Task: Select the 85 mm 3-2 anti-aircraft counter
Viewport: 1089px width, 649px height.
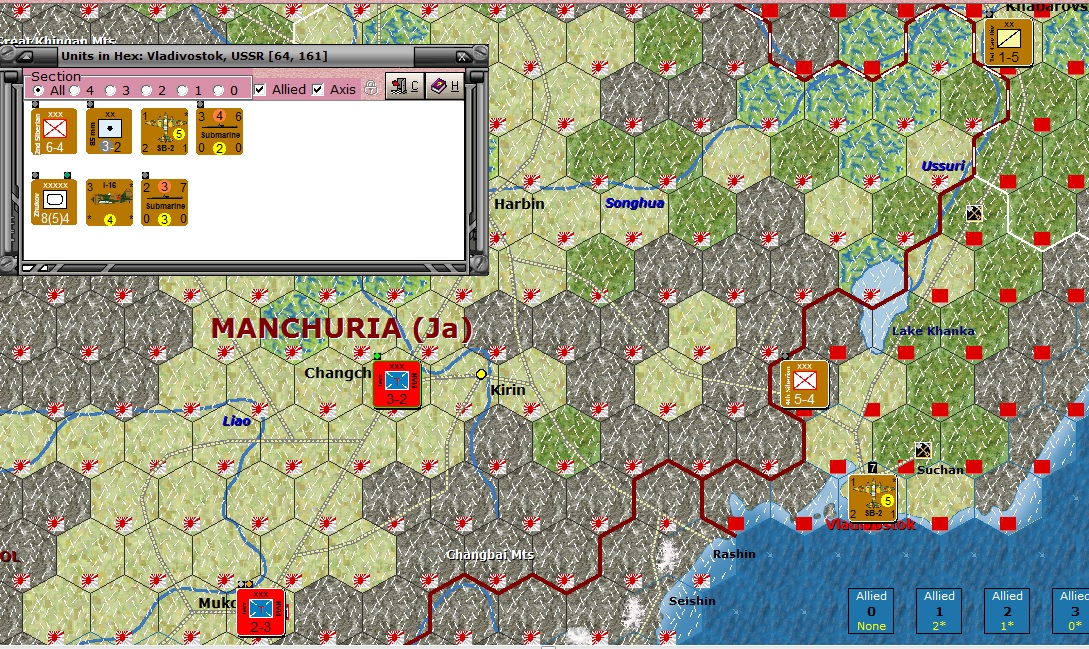Action: [x=109, y=131]
